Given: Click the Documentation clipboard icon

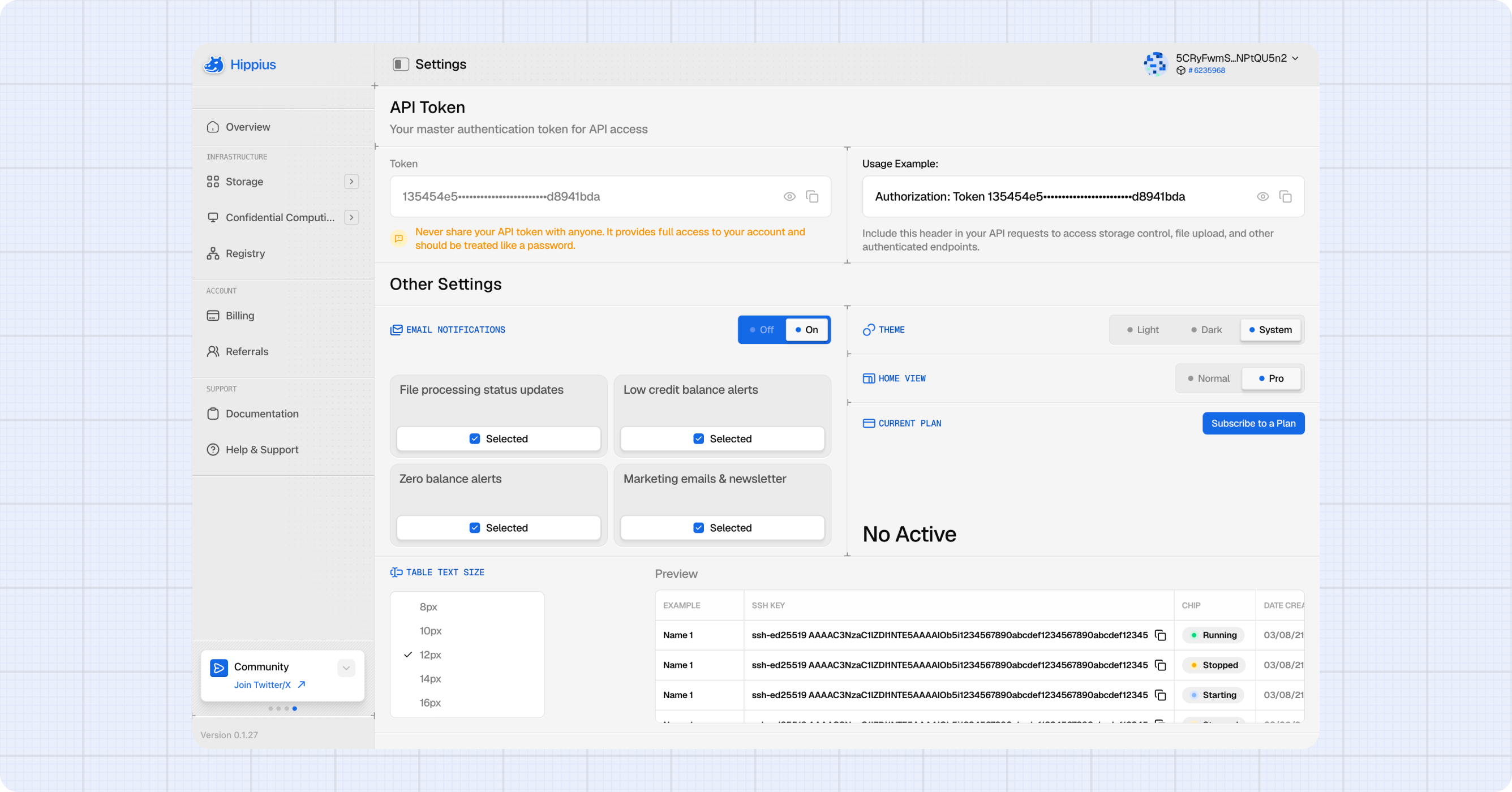Looking at the screenshot, I should 213,414.
